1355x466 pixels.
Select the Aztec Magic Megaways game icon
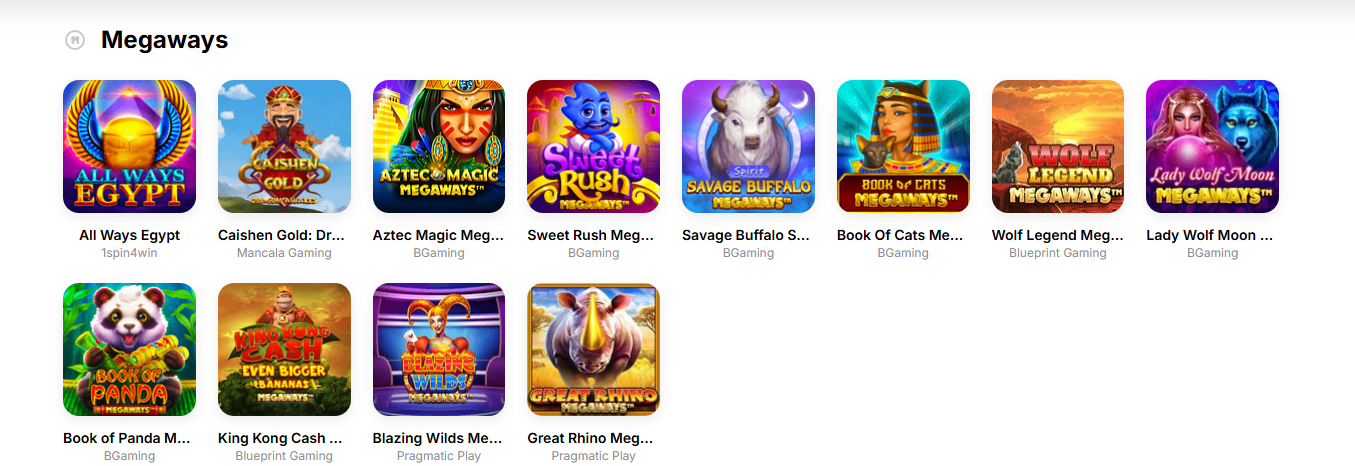pyautogui.click(x=439, y=146)
